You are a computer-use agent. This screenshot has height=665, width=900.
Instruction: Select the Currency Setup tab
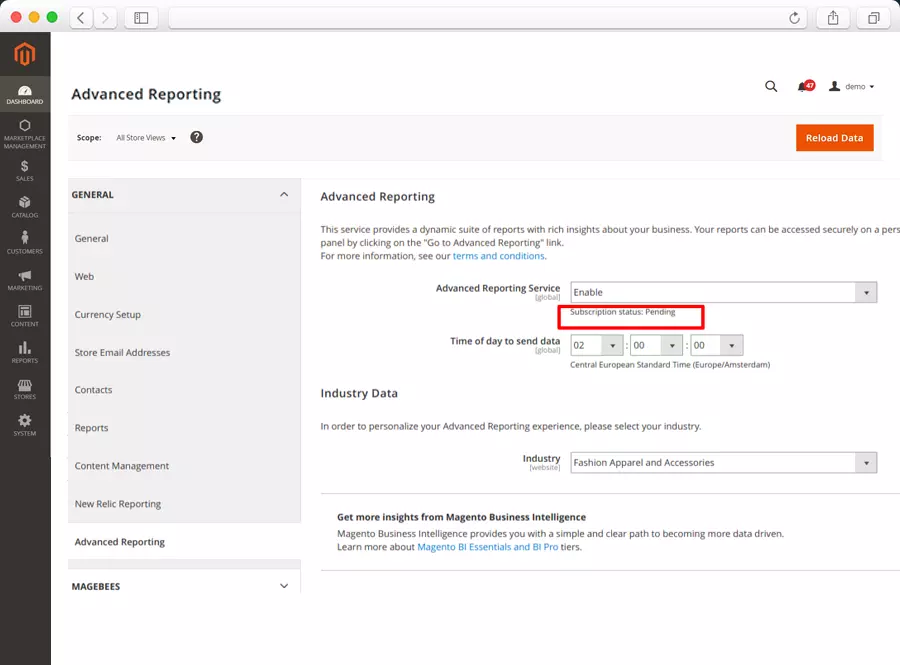(107, 314)
